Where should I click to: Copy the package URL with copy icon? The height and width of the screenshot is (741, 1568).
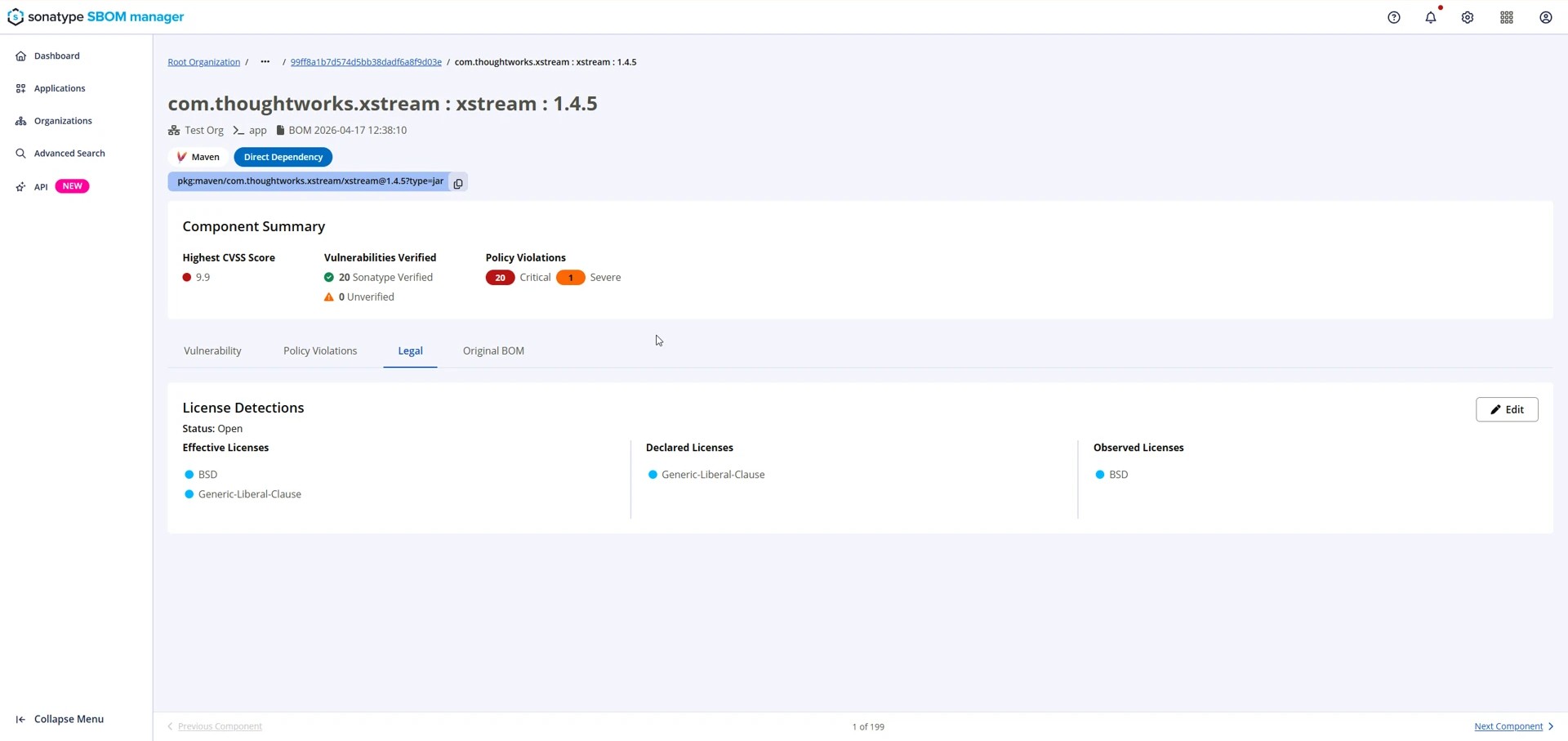(x=458, y=183)
